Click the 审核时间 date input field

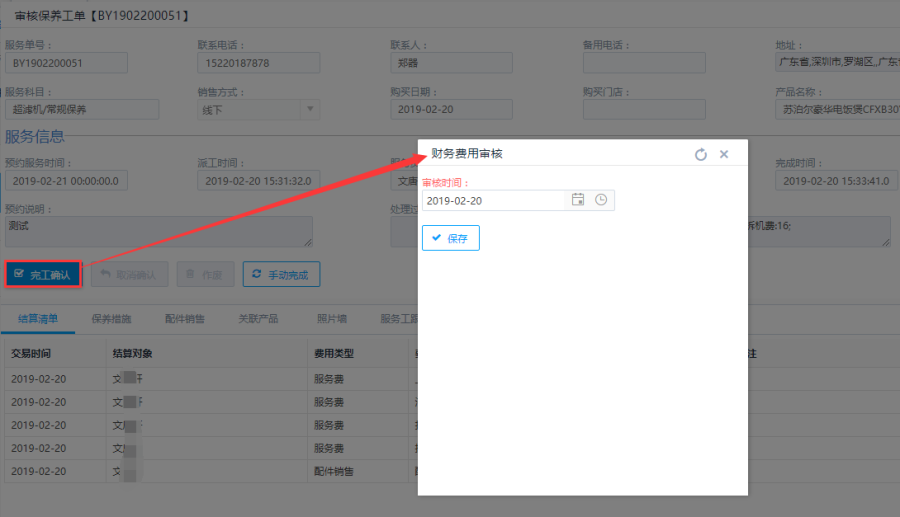click(x=494, y=200)
